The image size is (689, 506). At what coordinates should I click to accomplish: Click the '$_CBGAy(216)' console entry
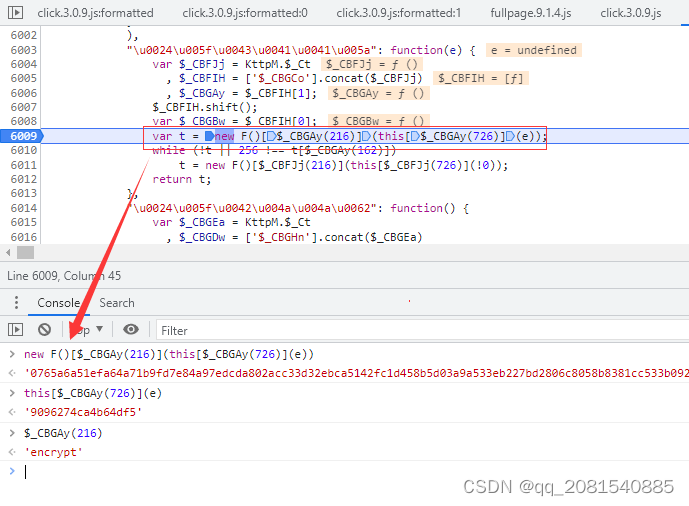point(63,433)
